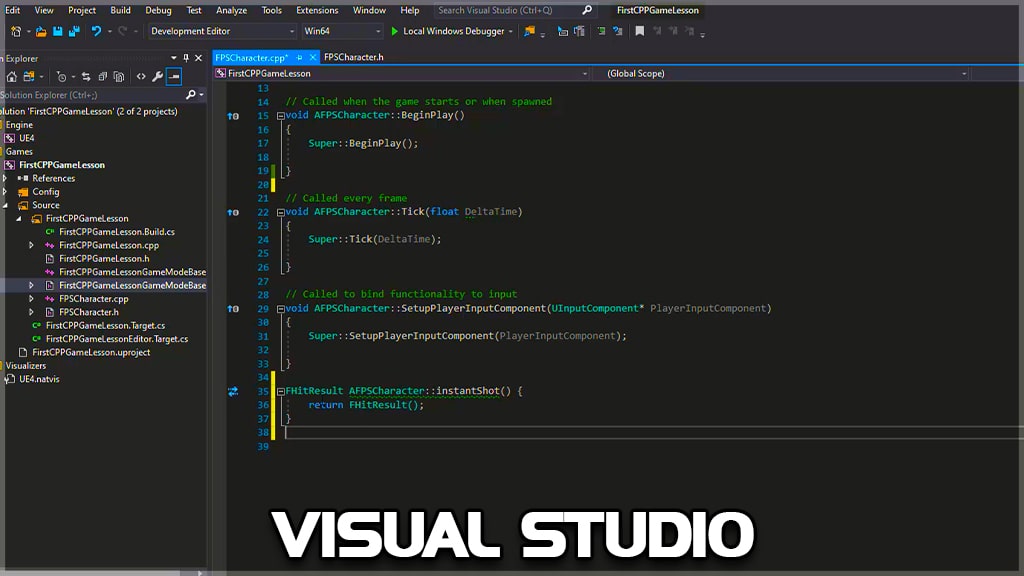Click the Collapse All icon in Solution Explorer

click(103, 76)
